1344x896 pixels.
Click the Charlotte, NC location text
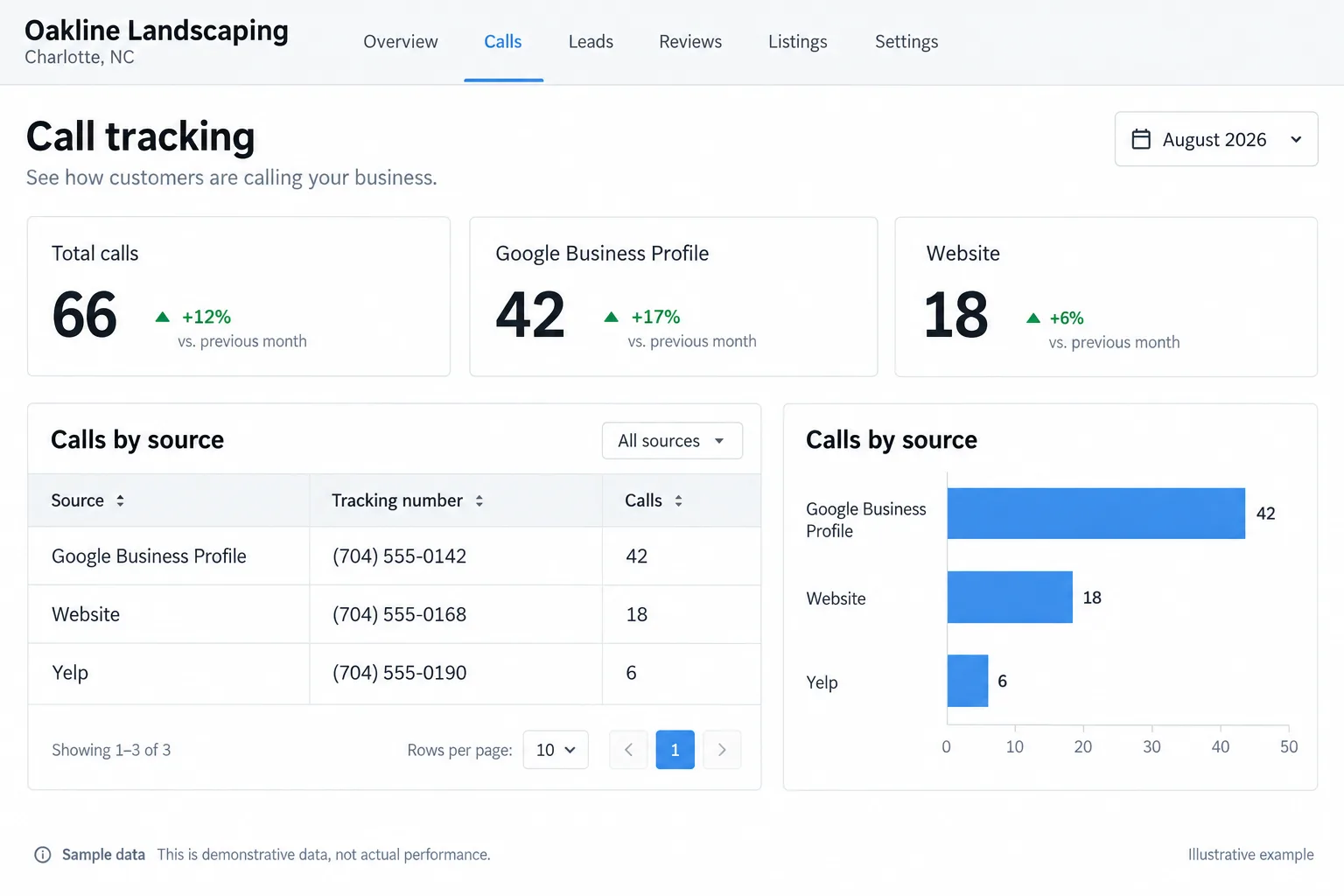pos(80,58)
